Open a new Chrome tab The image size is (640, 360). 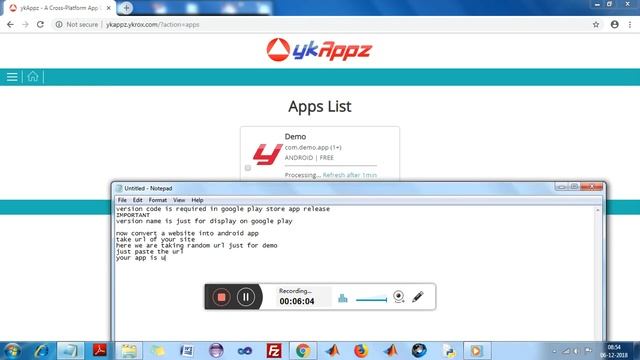tap(127, 8)
